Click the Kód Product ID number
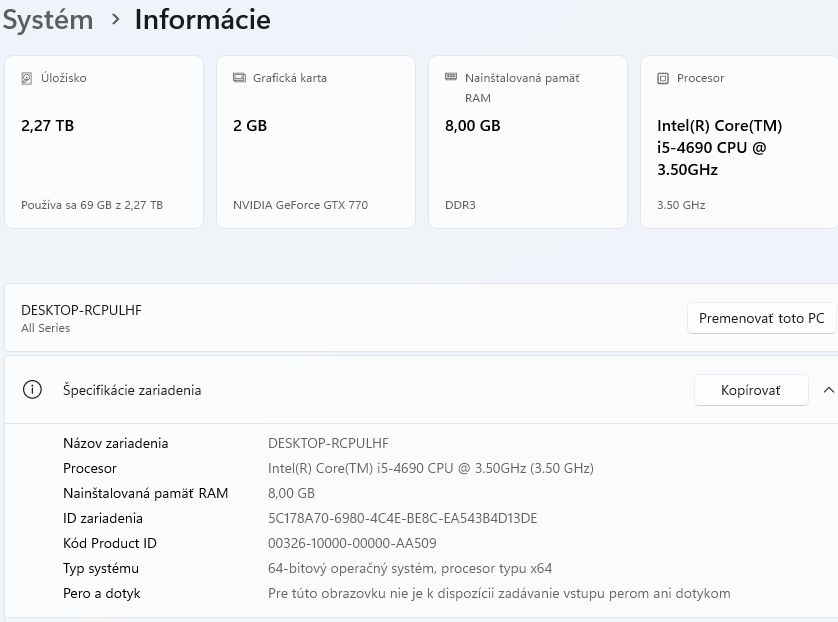The image size is (838, 622). tap(352, 543)
